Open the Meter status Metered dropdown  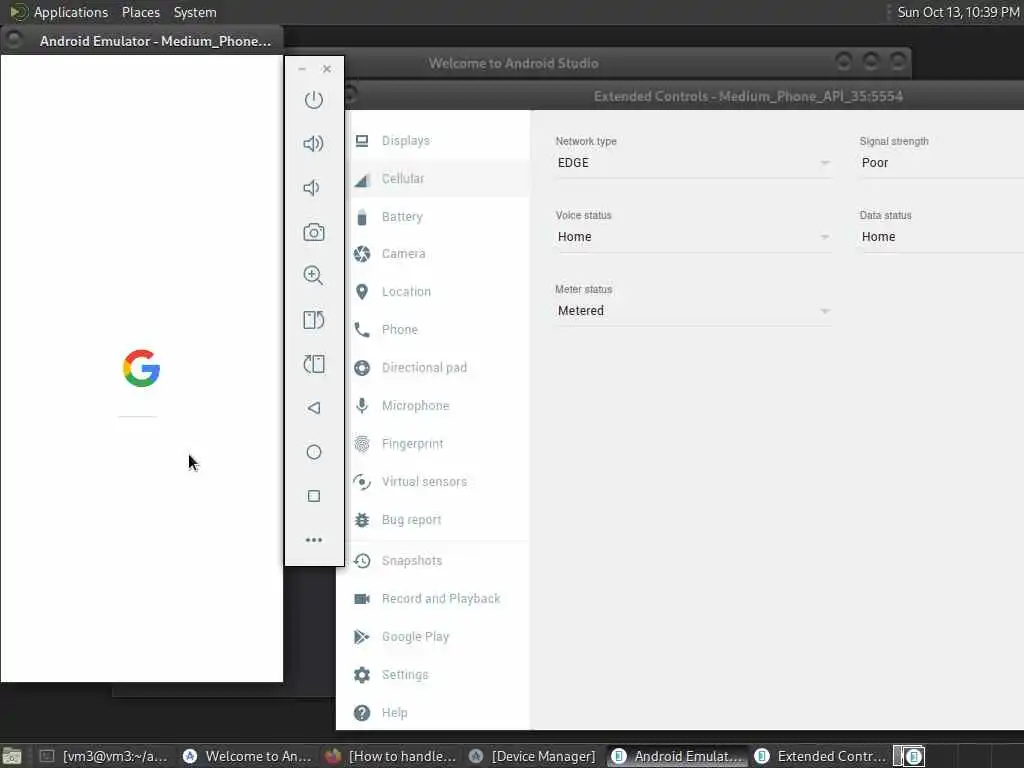coord(693,311)
